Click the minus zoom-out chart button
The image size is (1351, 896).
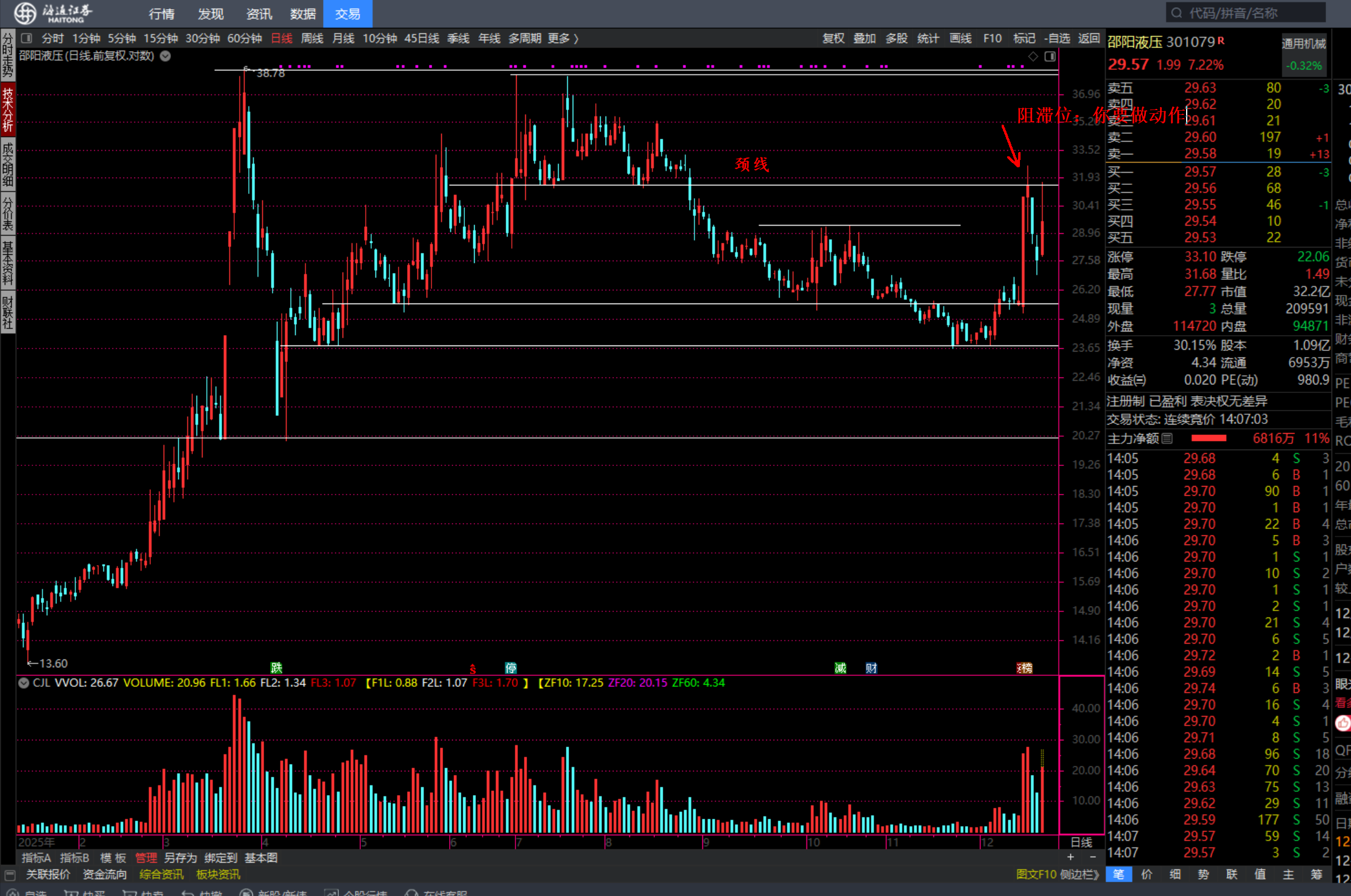click(x=1093, y=857)
